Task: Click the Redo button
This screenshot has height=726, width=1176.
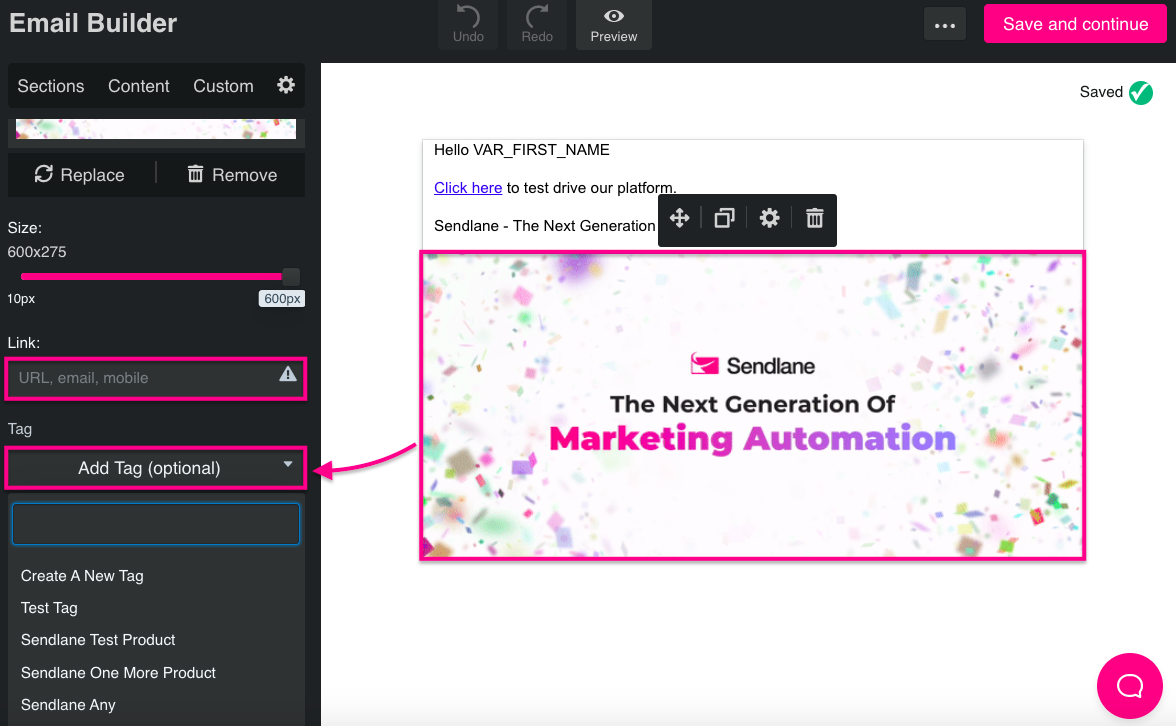Action: pos(537,24)
